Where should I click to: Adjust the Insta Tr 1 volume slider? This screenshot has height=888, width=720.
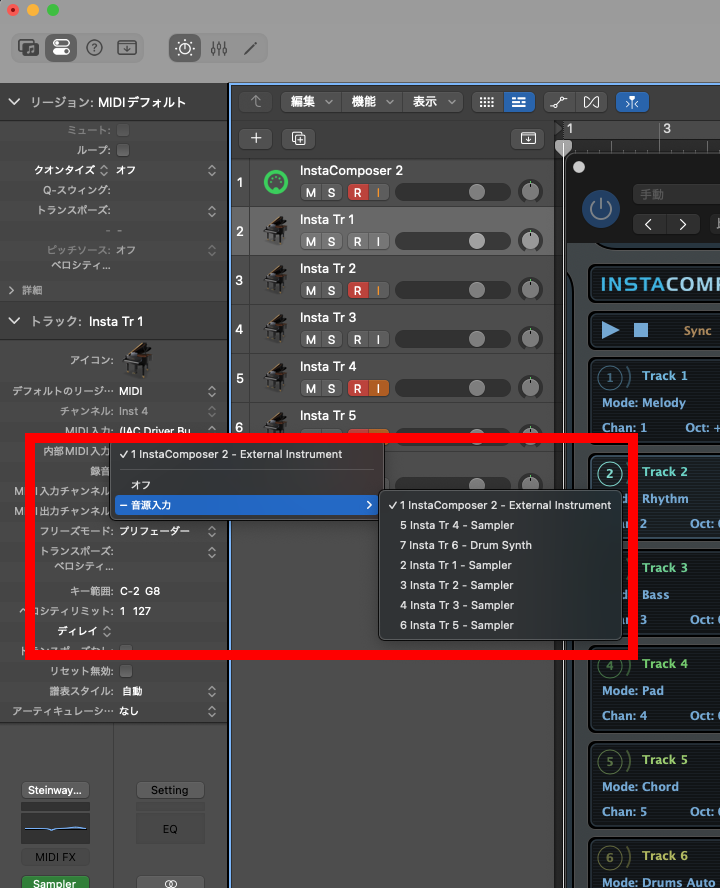453,241
